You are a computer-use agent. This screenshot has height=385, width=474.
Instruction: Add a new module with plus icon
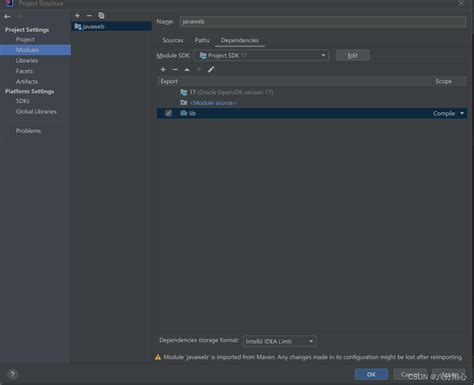[77, 16]
